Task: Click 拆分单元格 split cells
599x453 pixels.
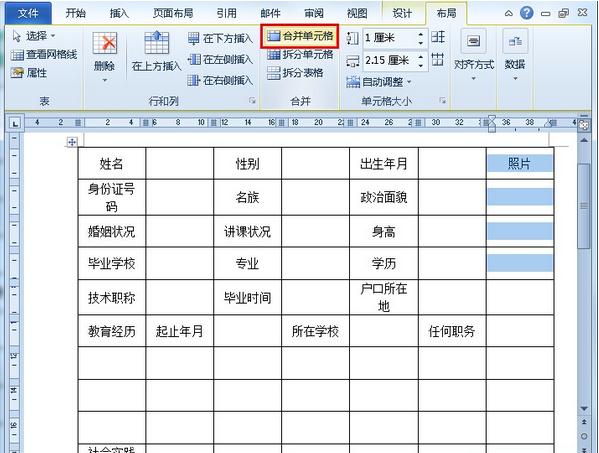Action: pyautogui.click(x=300, y=55)
